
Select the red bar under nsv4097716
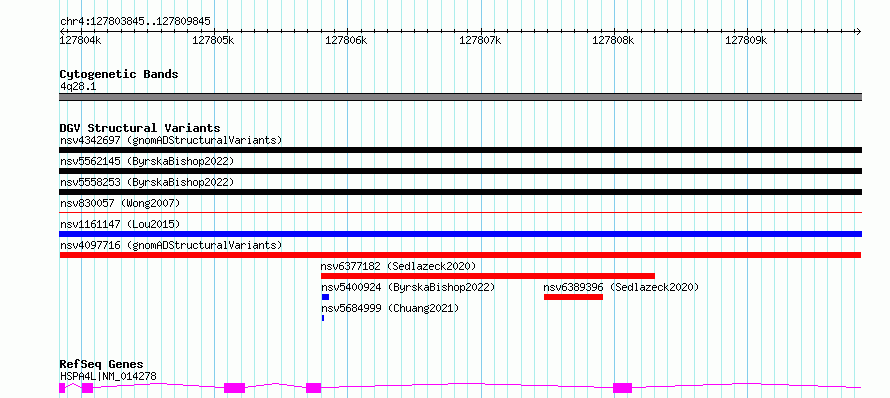pyautogui.click(x=460, y=255)
